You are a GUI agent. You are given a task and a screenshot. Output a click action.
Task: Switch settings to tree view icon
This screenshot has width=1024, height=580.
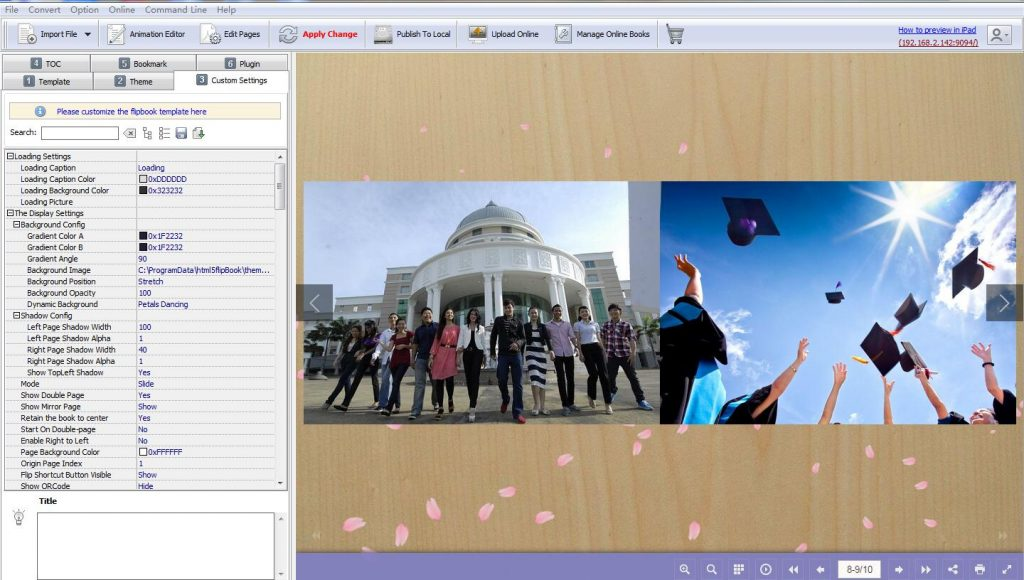pyautogui.click(x=147, y=133)
